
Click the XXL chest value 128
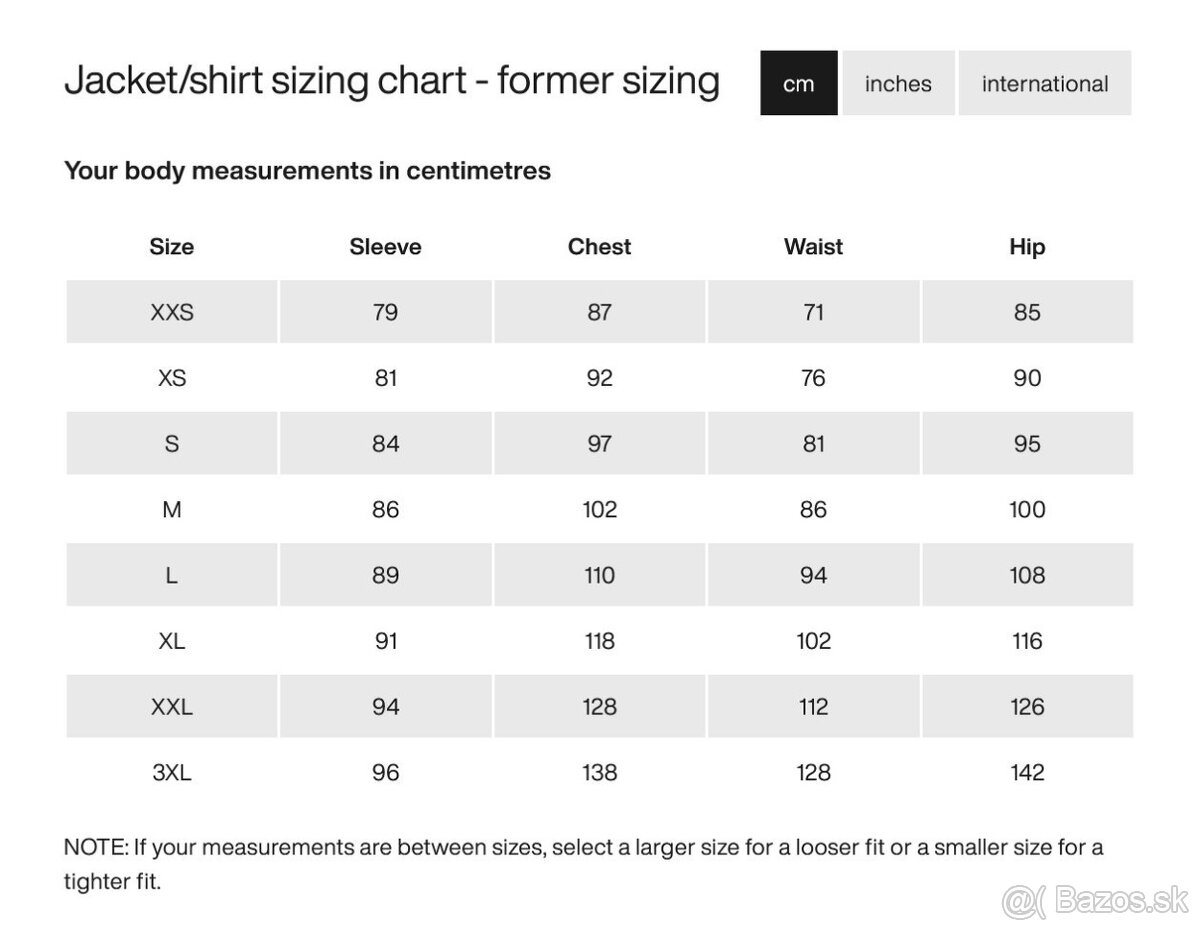(599, 707)
